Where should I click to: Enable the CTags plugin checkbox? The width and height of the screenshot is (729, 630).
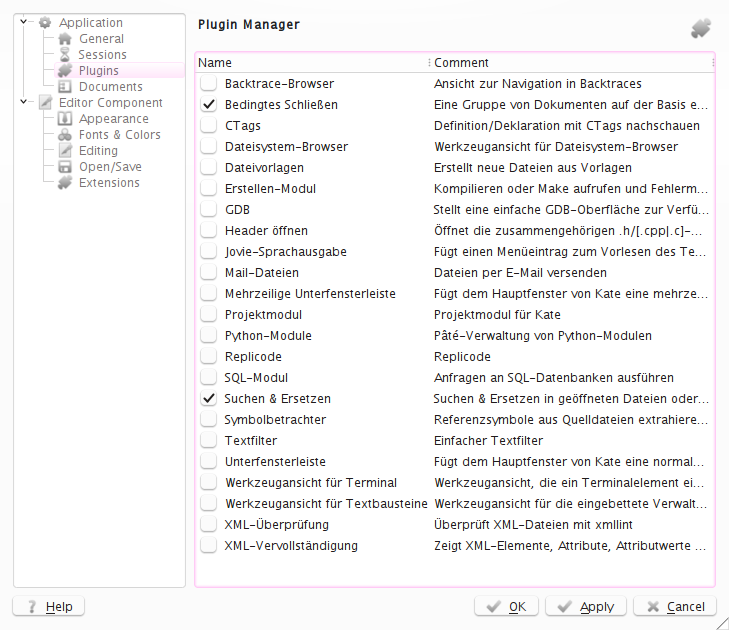pyautogui.click(x=209, y=126)
